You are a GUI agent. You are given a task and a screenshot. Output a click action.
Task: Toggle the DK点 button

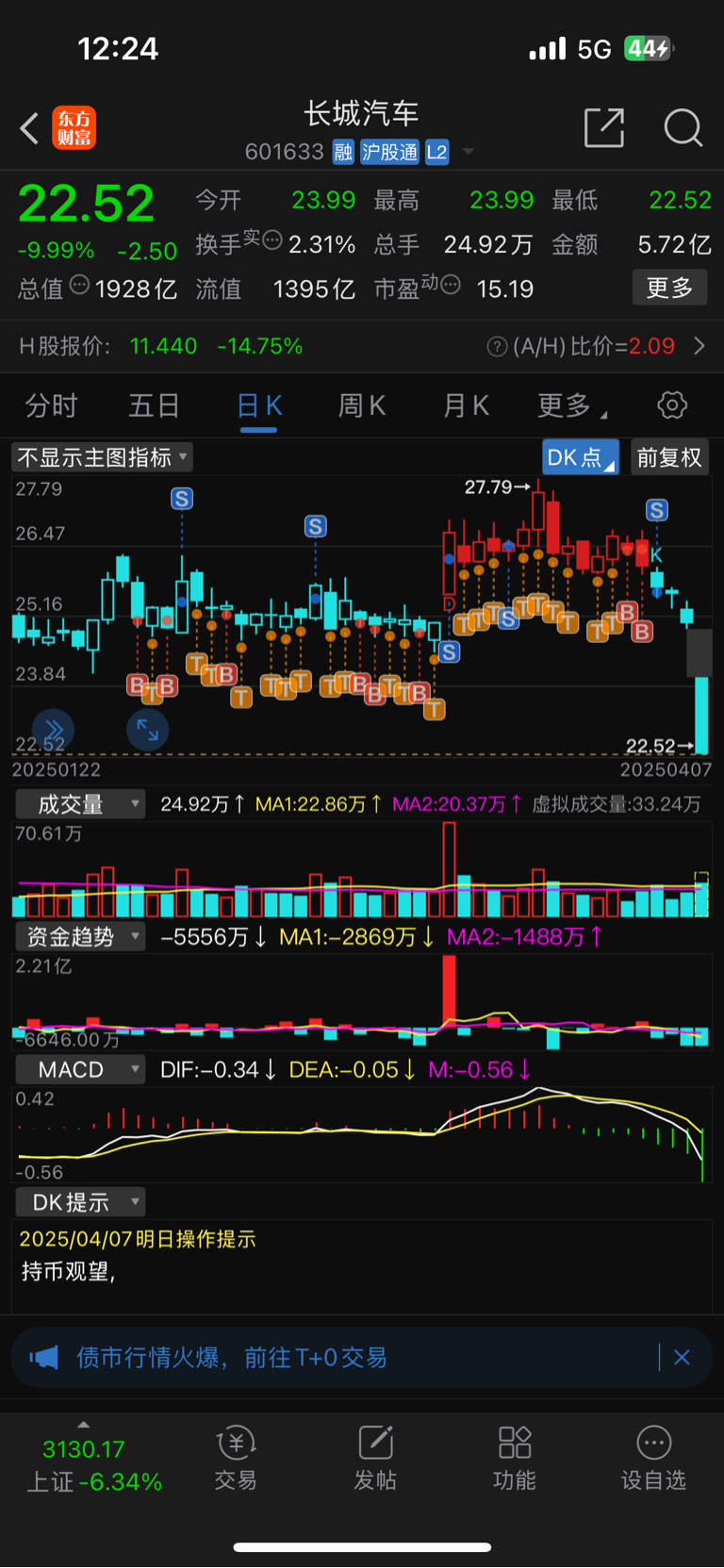pos(581,457)
